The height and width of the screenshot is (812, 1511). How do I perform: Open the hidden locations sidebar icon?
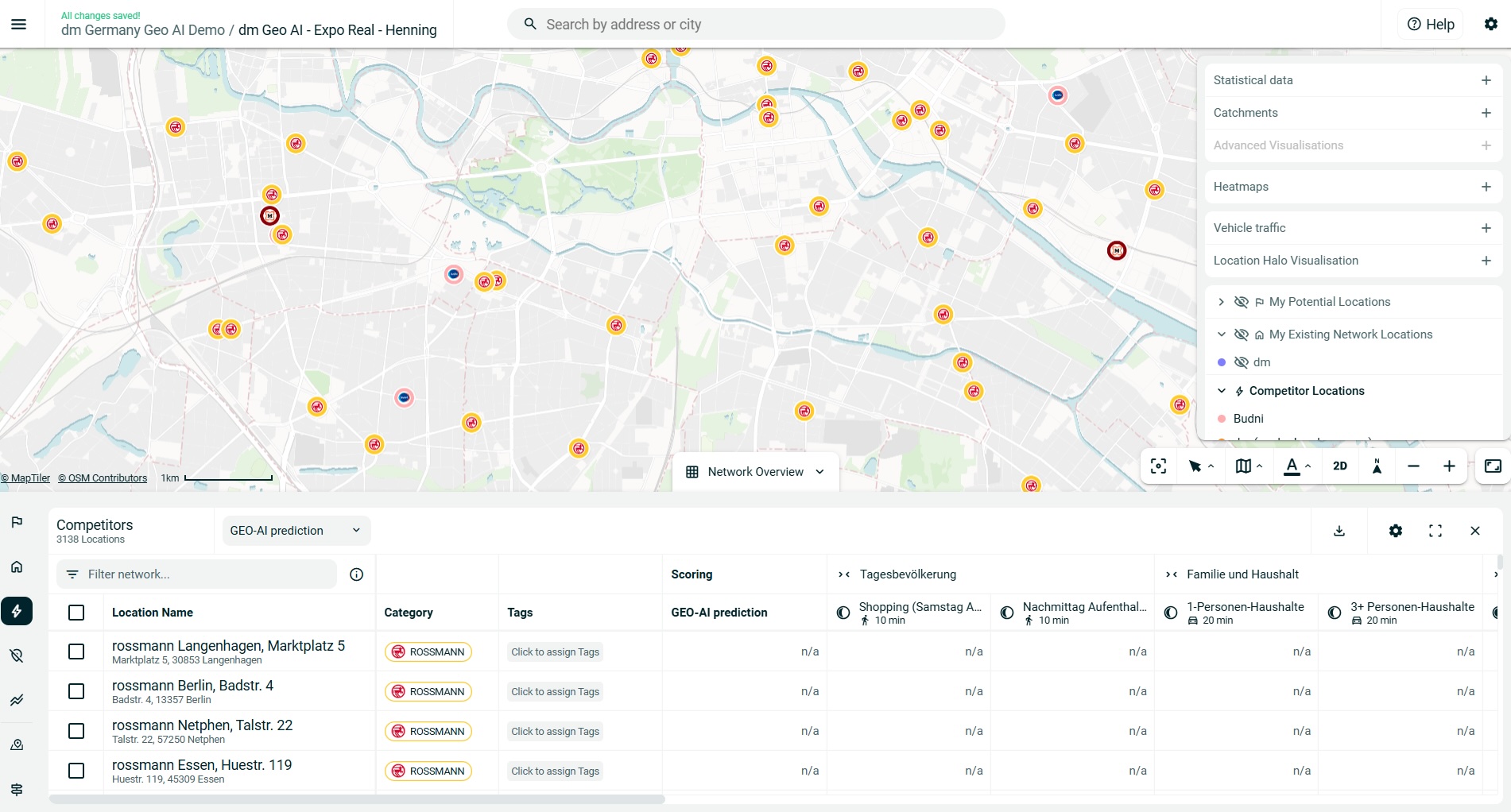[17, 655]
